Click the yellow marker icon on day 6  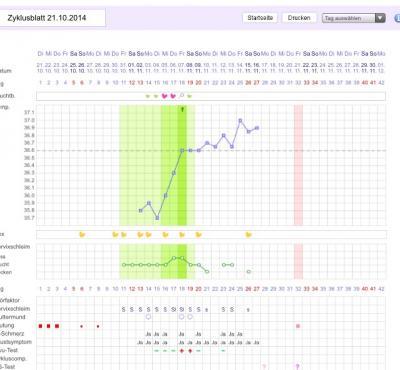(x=82, y=235)
